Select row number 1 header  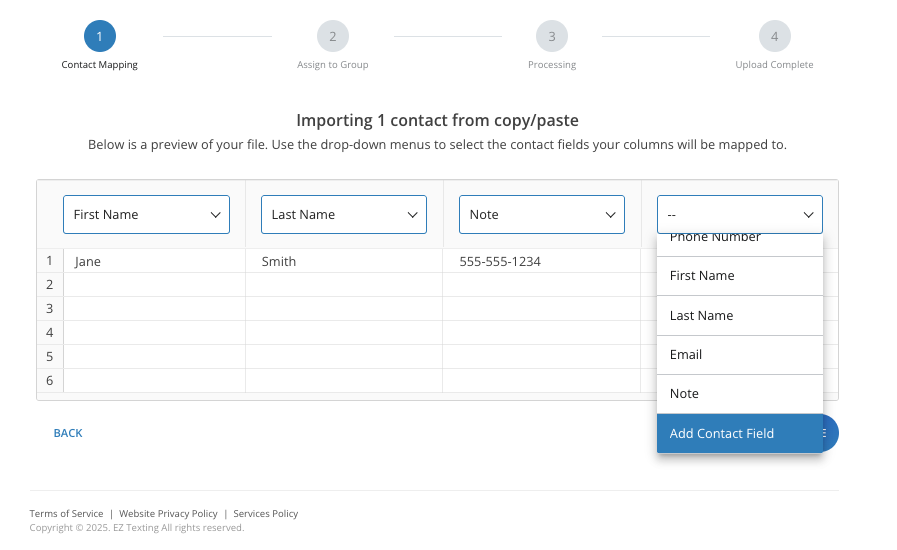[x=50, y=261]
